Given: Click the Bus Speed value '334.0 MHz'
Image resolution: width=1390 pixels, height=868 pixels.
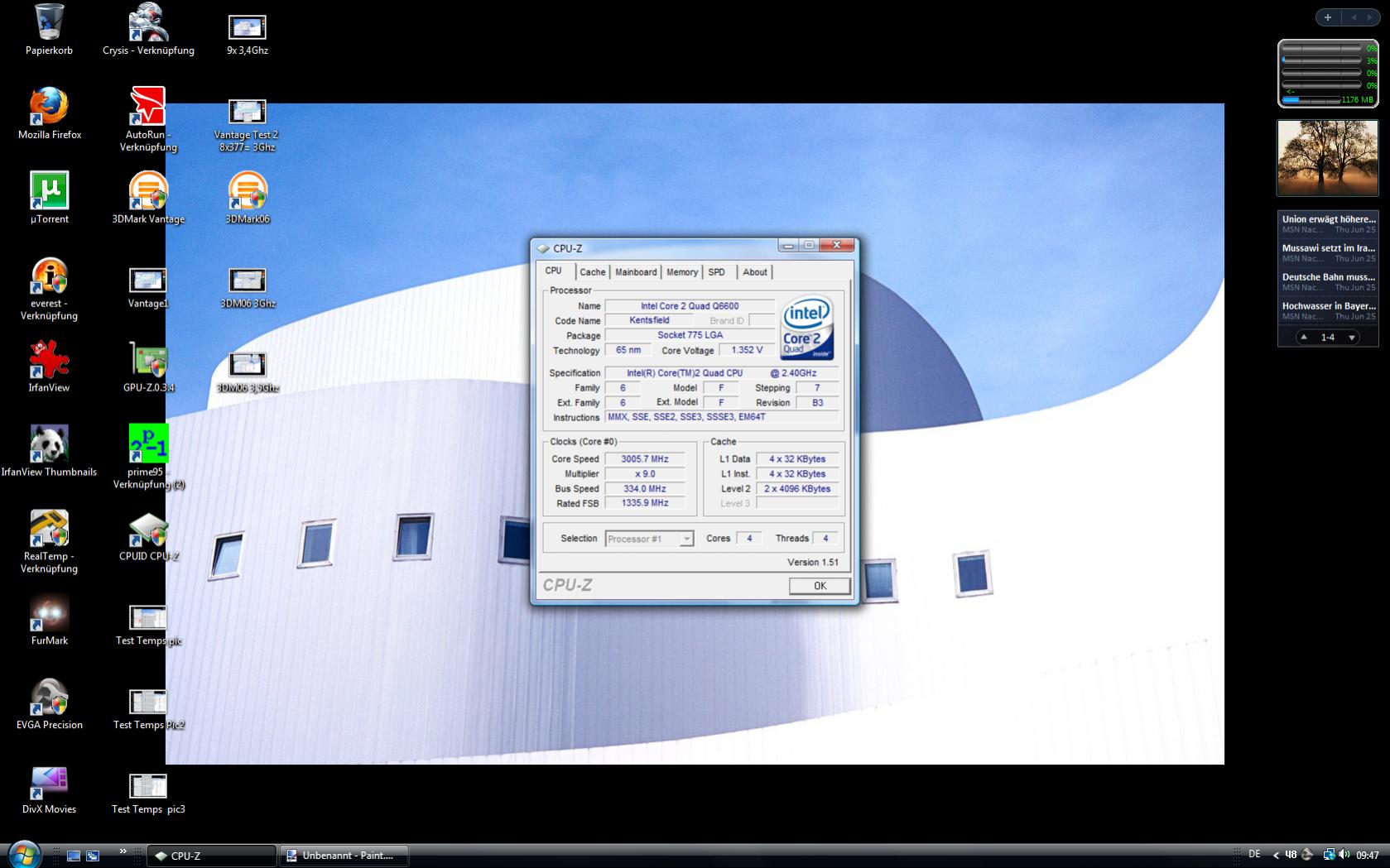Looking at the screenshot, I should (x=645, y=489).
